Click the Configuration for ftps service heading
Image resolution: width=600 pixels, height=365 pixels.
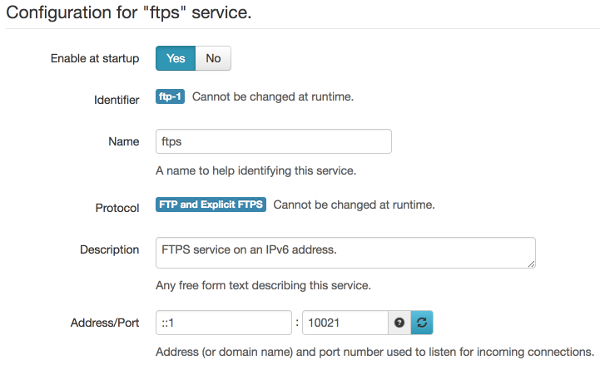[x=129, y=13]
